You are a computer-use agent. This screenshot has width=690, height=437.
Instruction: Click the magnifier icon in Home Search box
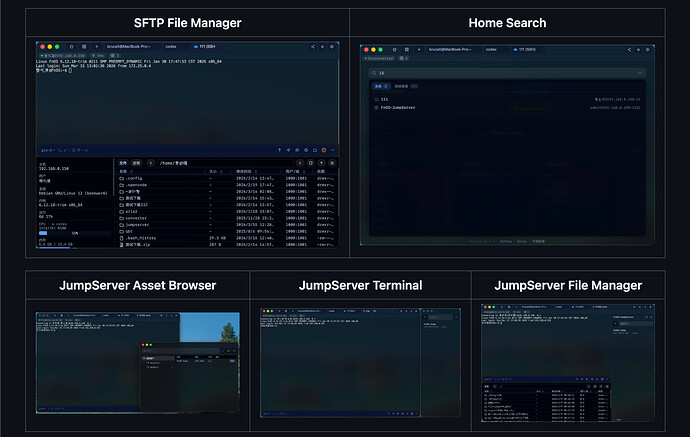click(374, 73)
